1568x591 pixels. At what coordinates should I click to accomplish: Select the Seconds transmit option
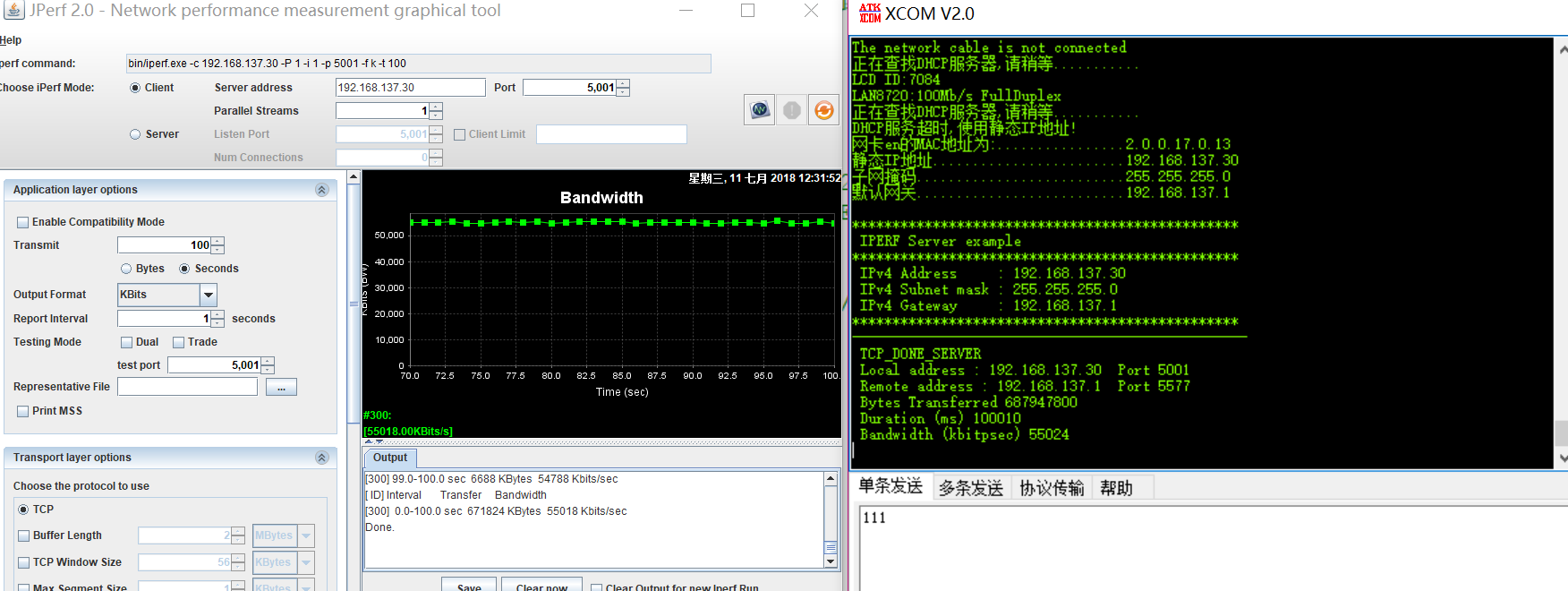pos(184,269)
